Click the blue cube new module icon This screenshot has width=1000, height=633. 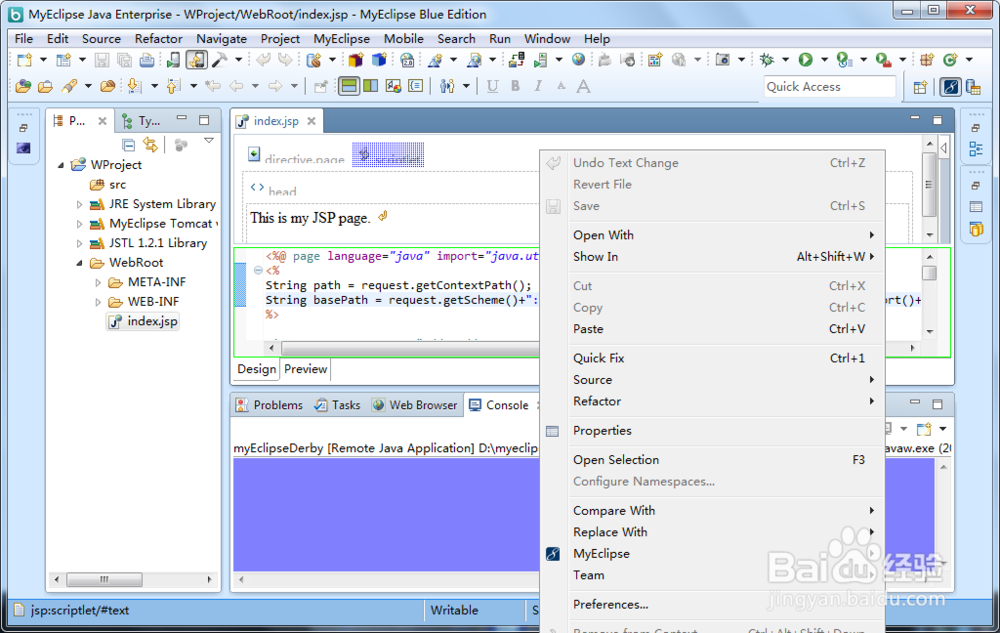(x=379, y=60)
